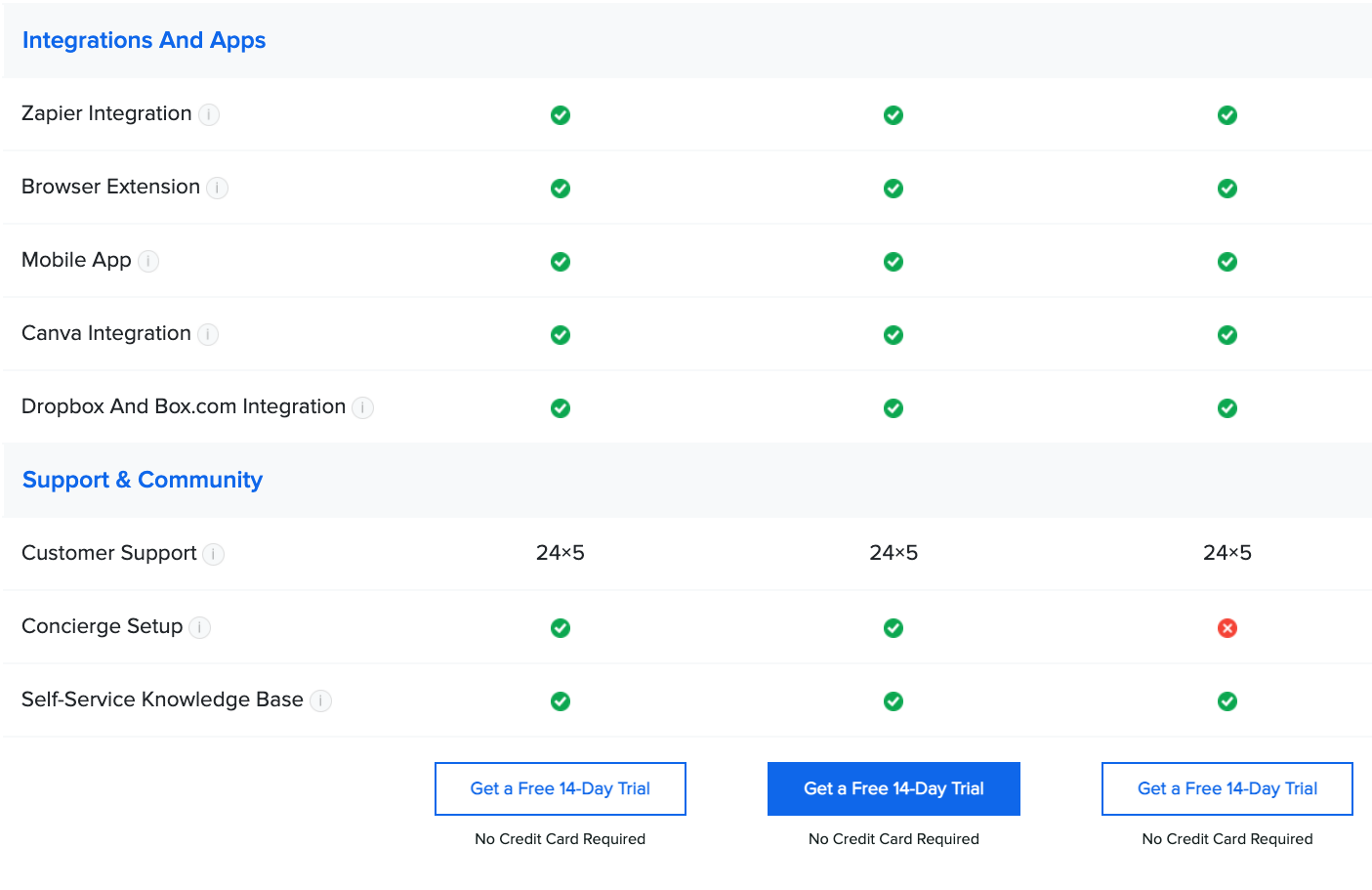Image resolution: width=1372 pixels, height=890 pixels.
Task: Click the Self-Service Knowledge Base info icon
Action: [320, 701]
